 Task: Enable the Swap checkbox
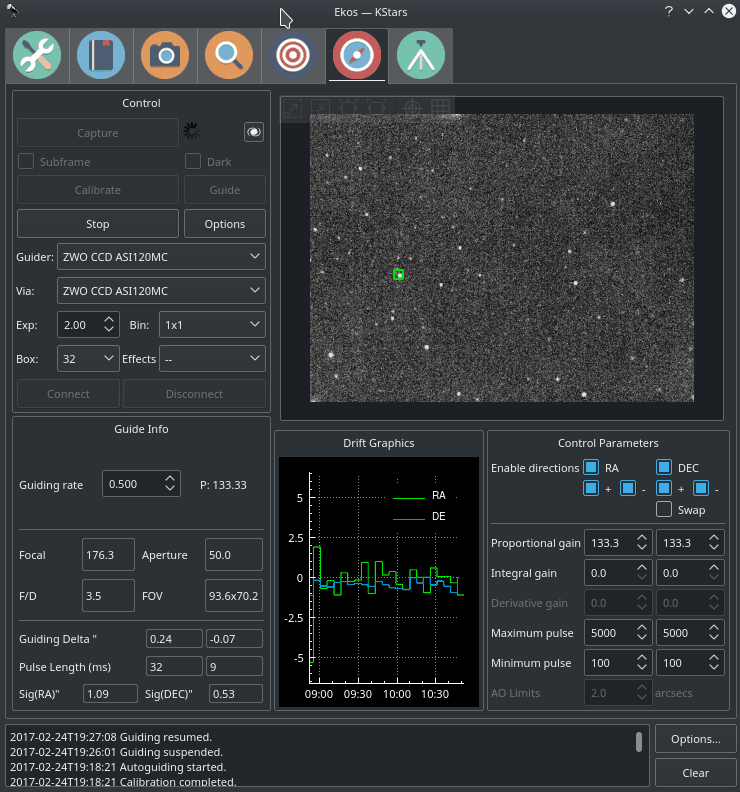click(x=664, y=510)
